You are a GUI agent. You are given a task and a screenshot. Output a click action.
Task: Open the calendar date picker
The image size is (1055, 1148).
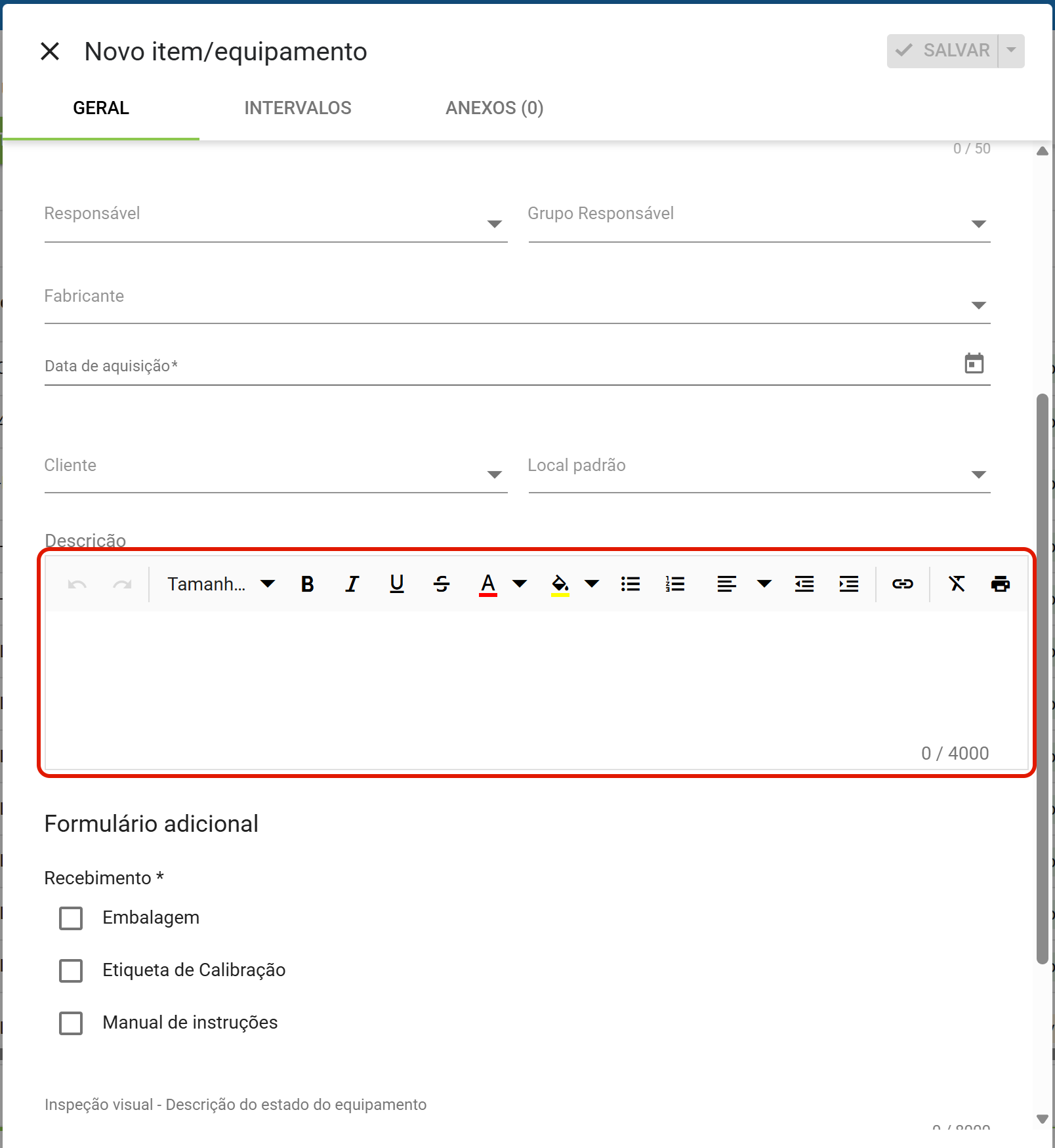click(x=974, y=363)
